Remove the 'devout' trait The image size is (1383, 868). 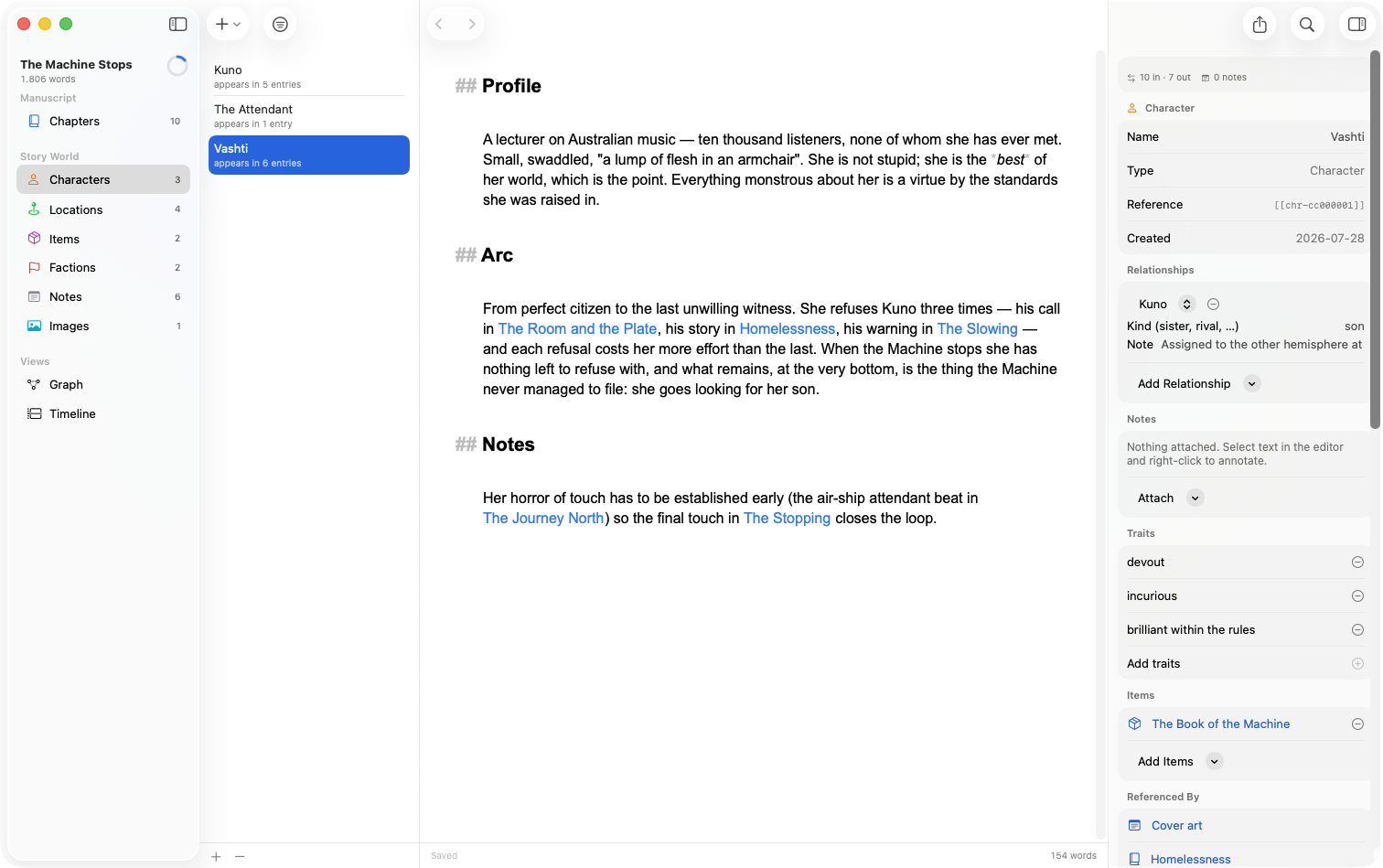(x=1357, y=563)
